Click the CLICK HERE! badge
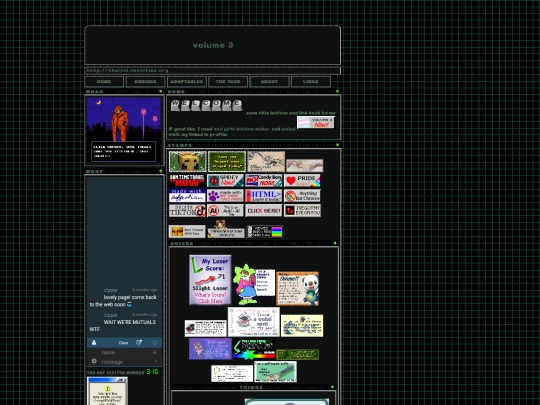540x405 pixels. pos(264,210)
